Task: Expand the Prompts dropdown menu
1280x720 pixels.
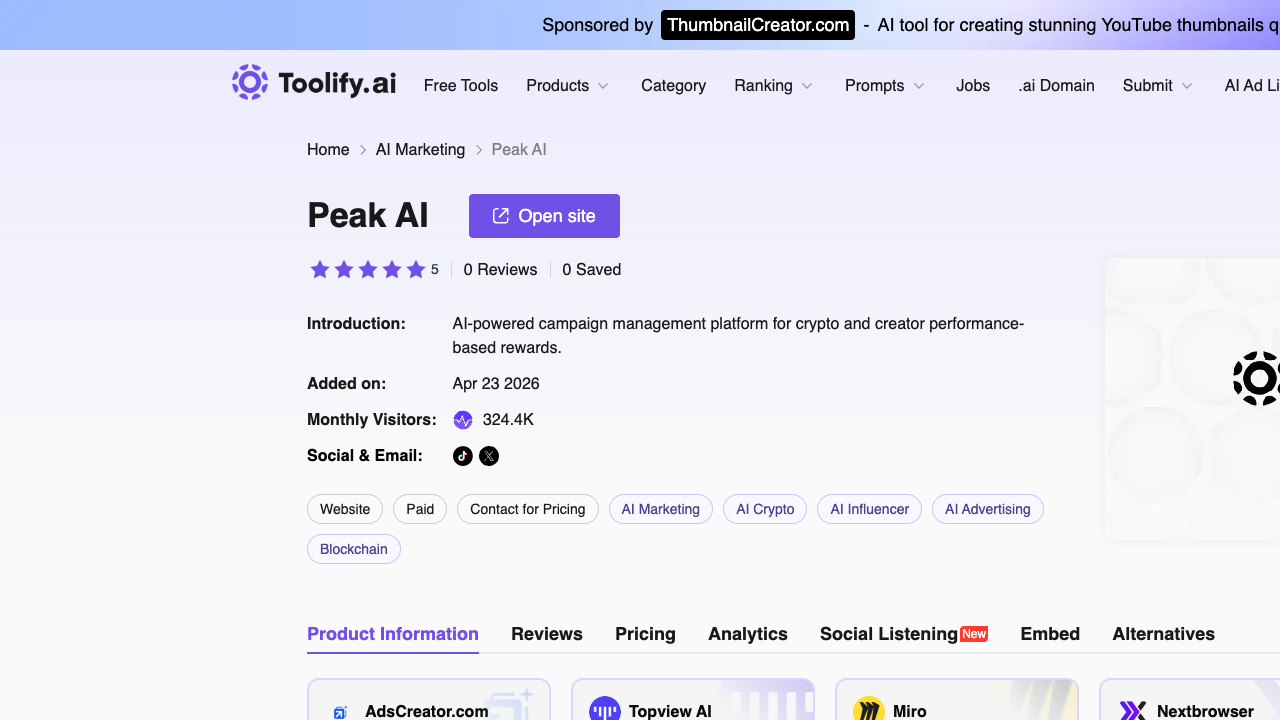Action: coord(885,86)
